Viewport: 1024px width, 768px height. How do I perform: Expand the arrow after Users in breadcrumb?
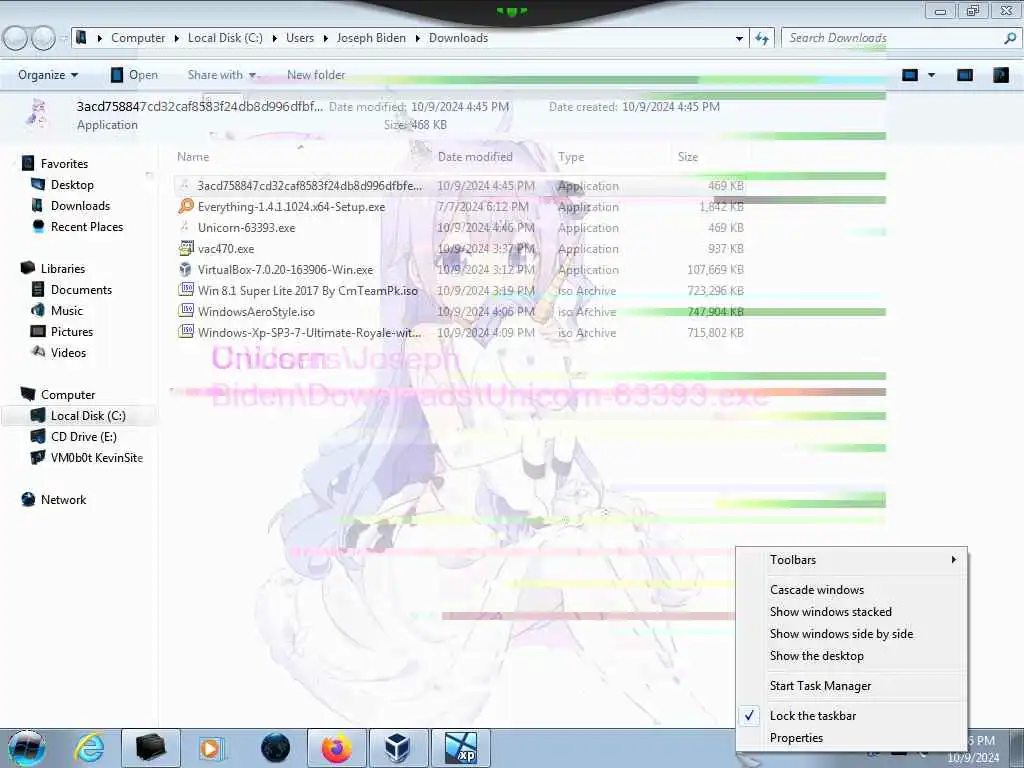click(x=326, y=39)
